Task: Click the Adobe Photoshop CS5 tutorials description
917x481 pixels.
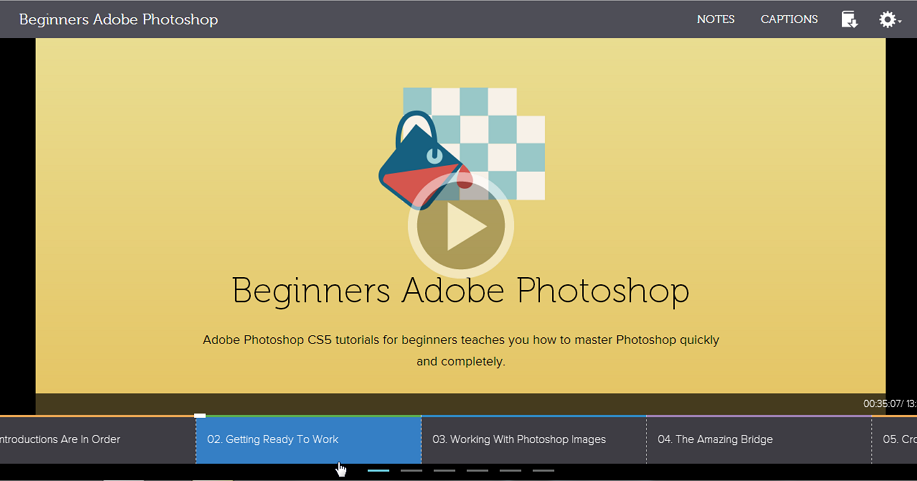Action: point(461,351)
